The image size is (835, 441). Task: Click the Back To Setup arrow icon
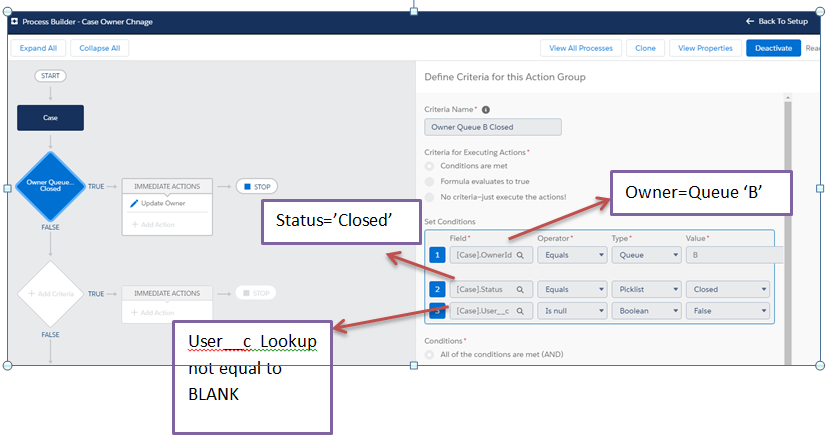pyautogui.click(x=750, y=21)
